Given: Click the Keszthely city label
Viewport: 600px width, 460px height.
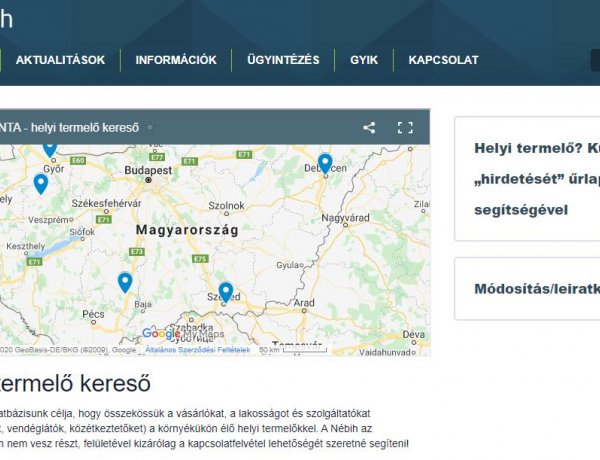Looking at the screenshot, I should click(x=26, y=246).
